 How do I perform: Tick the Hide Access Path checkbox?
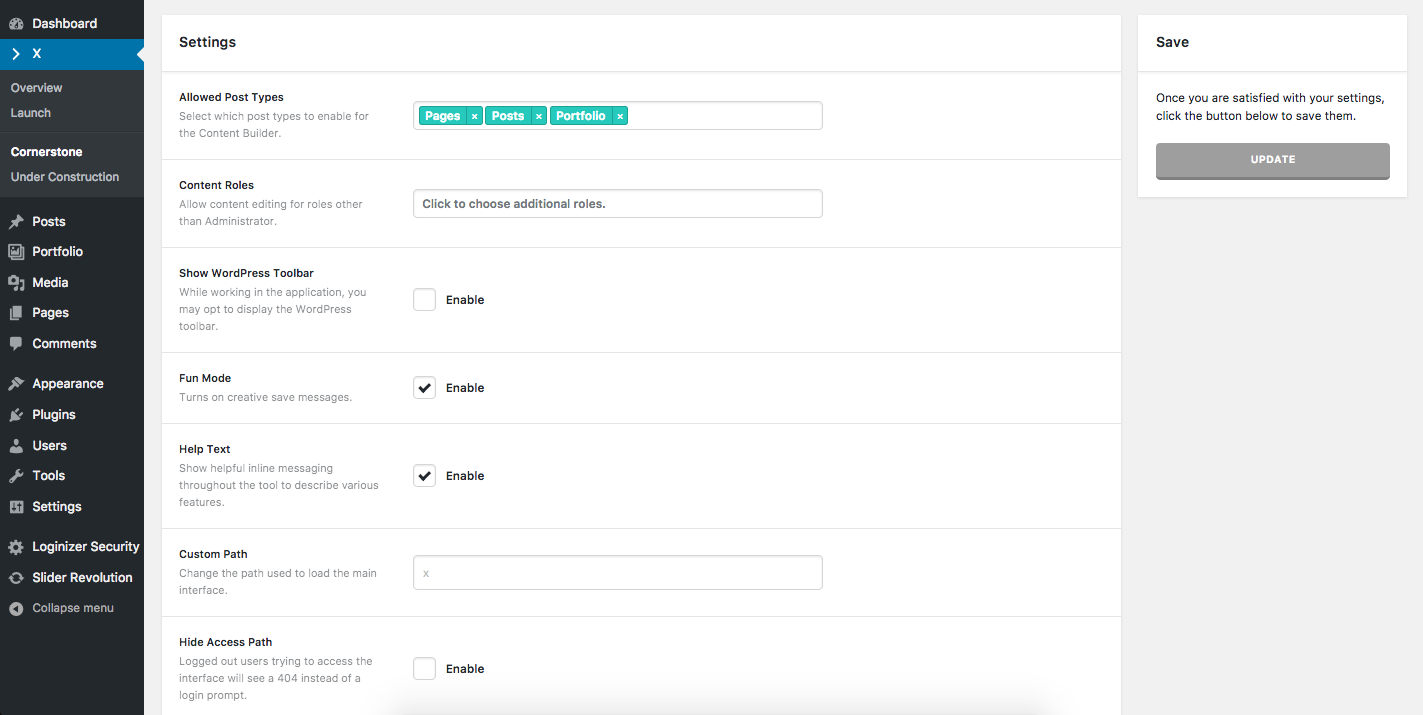pos(425,669)
